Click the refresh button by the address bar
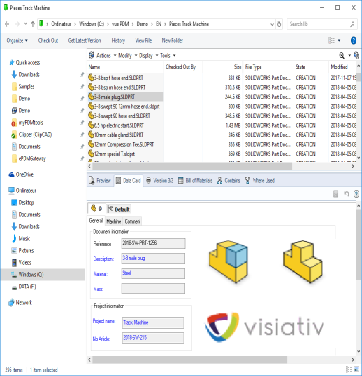Viewport: 362px width, 376px height. (x=279, y=24)
